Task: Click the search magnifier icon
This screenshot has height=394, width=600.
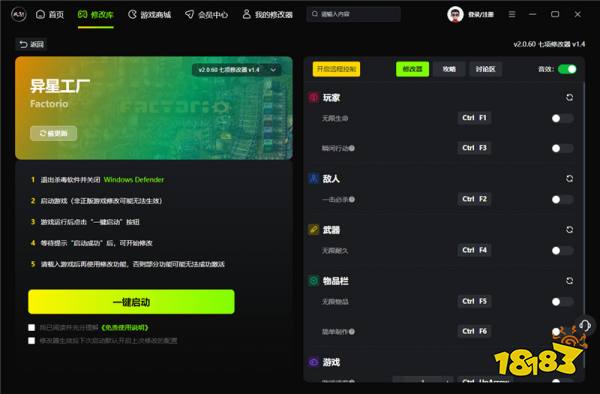Action: [315, 14]
